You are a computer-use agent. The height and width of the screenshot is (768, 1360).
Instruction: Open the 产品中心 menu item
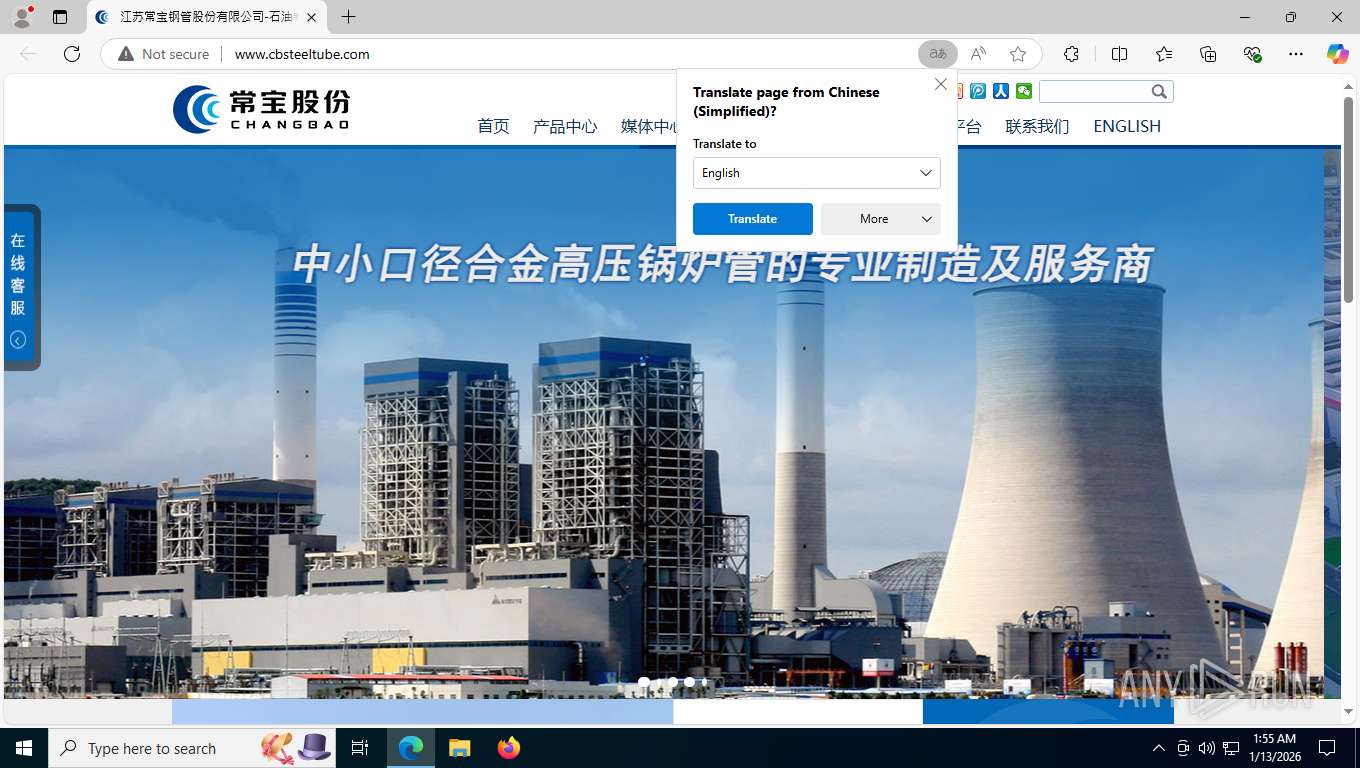pyautogui.click(x=565, y=126)
